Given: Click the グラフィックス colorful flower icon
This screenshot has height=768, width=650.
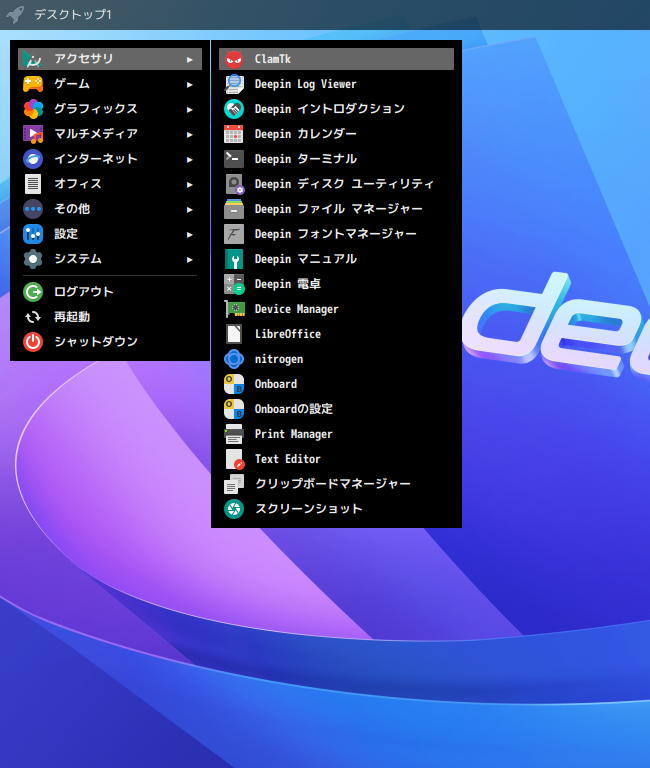Looking at the screenshot, I should [33, 109].
